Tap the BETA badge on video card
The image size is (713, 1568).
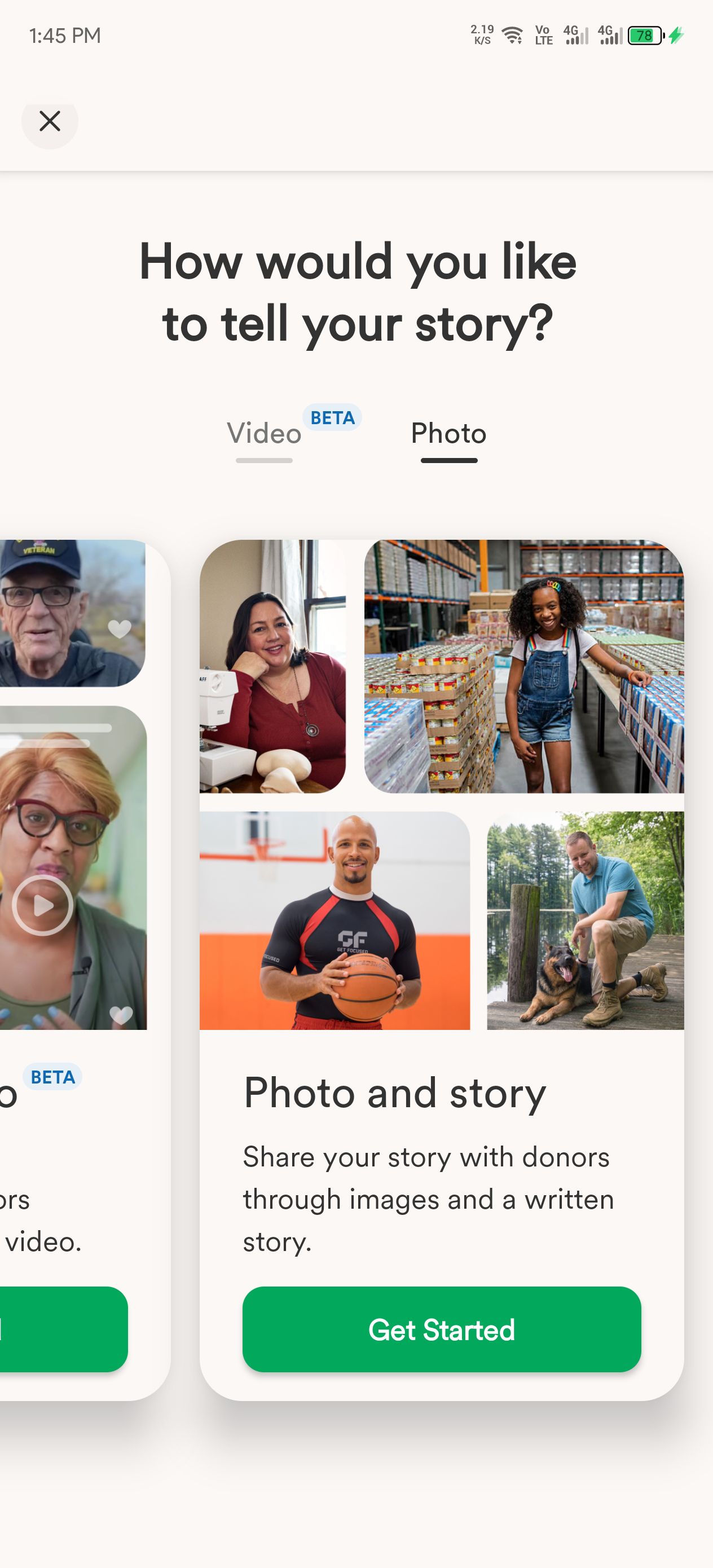(x=52, y=1077)
